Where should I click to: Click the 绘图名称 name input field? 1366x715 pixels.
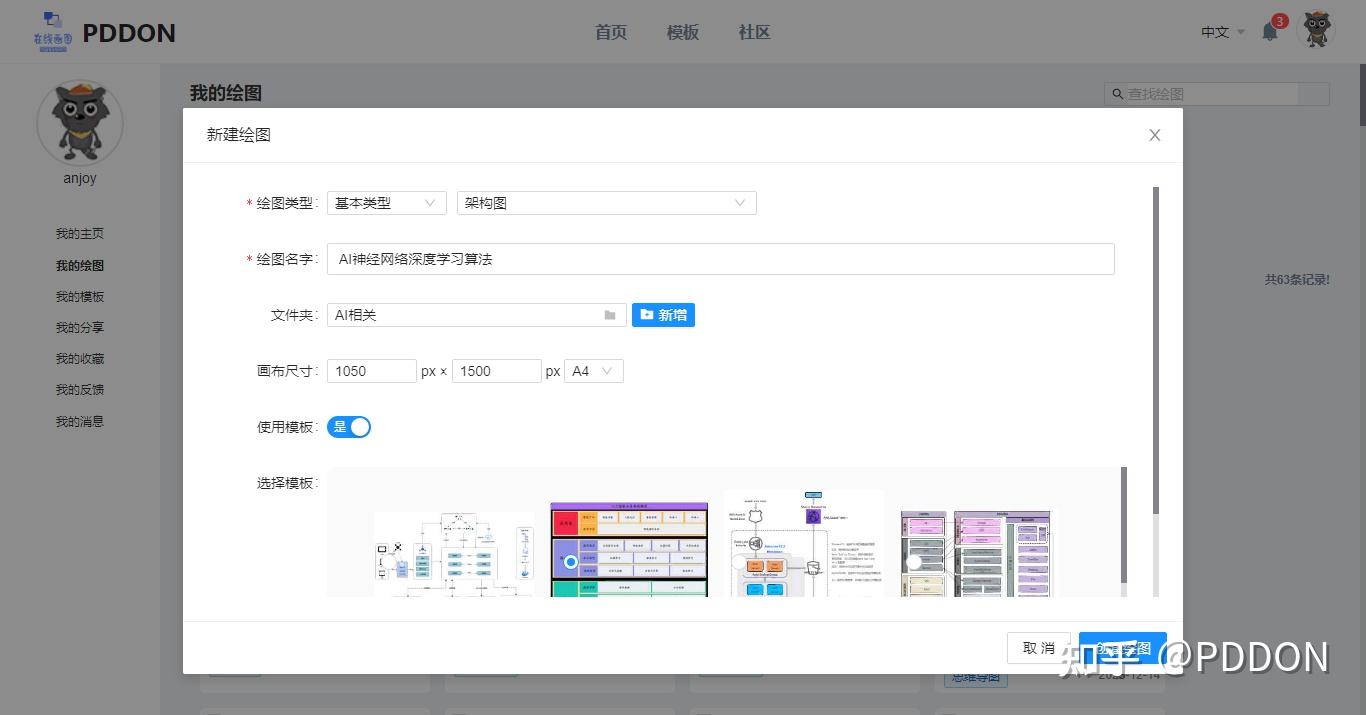tap(720, 258)
